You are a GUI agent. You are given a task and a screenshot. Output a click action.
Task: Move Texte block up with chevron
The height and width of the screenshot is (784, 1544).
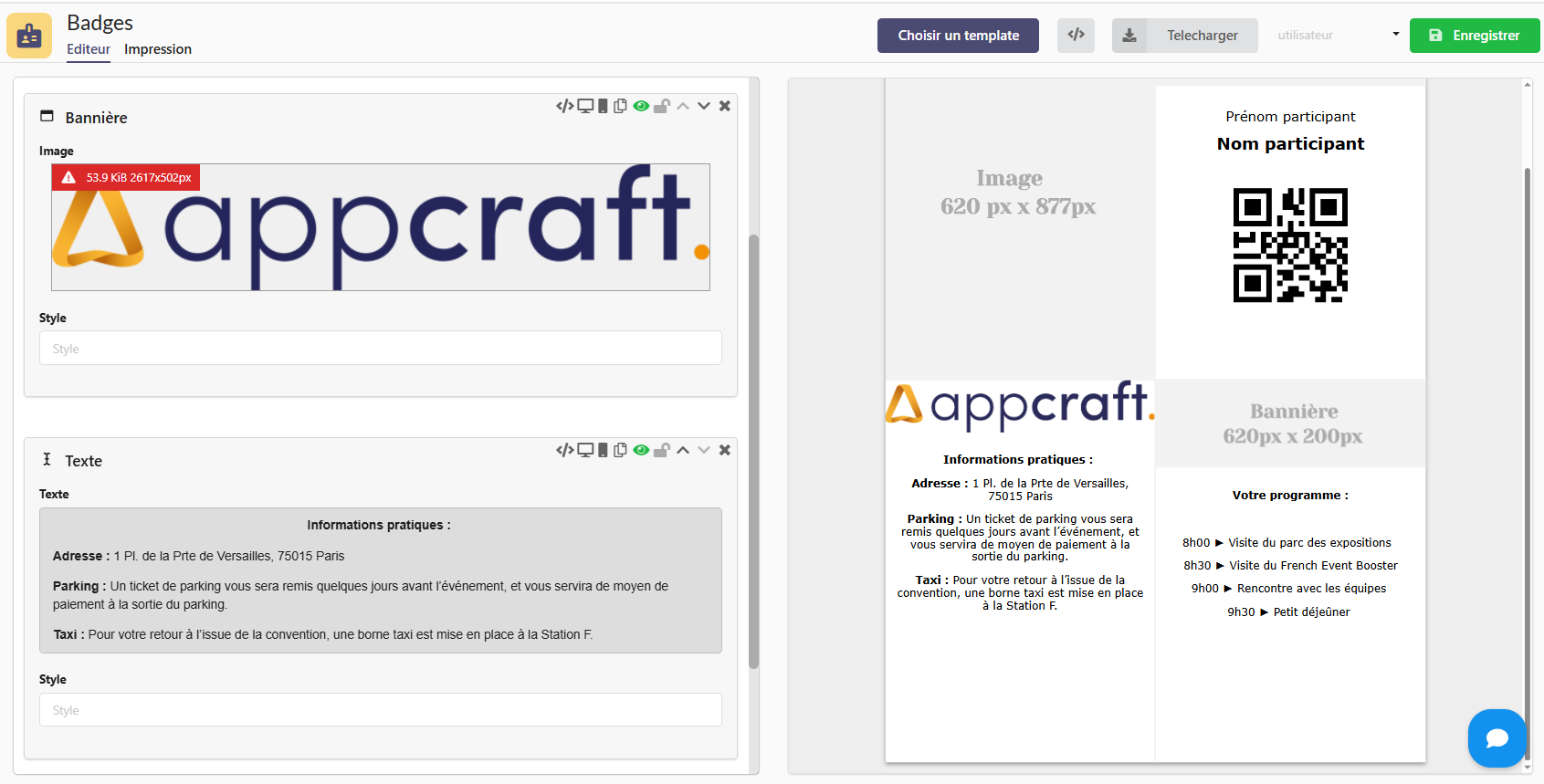683,450
